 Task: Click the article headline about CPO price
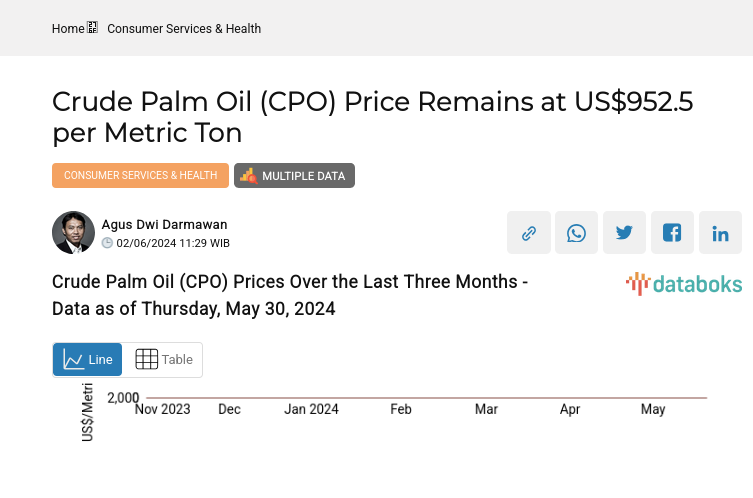point(371,117)
